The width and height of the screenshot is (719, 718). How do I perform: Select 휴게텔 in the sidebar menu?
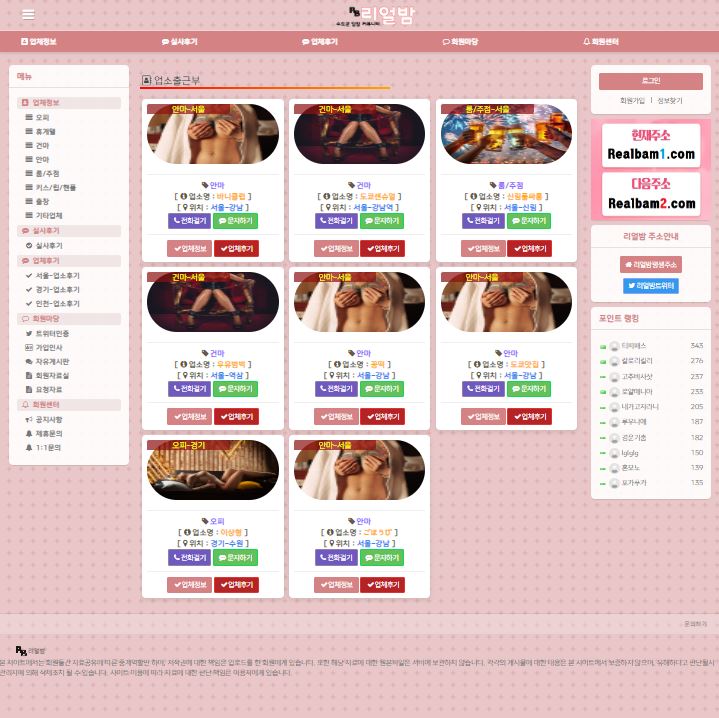coord(40,132)
